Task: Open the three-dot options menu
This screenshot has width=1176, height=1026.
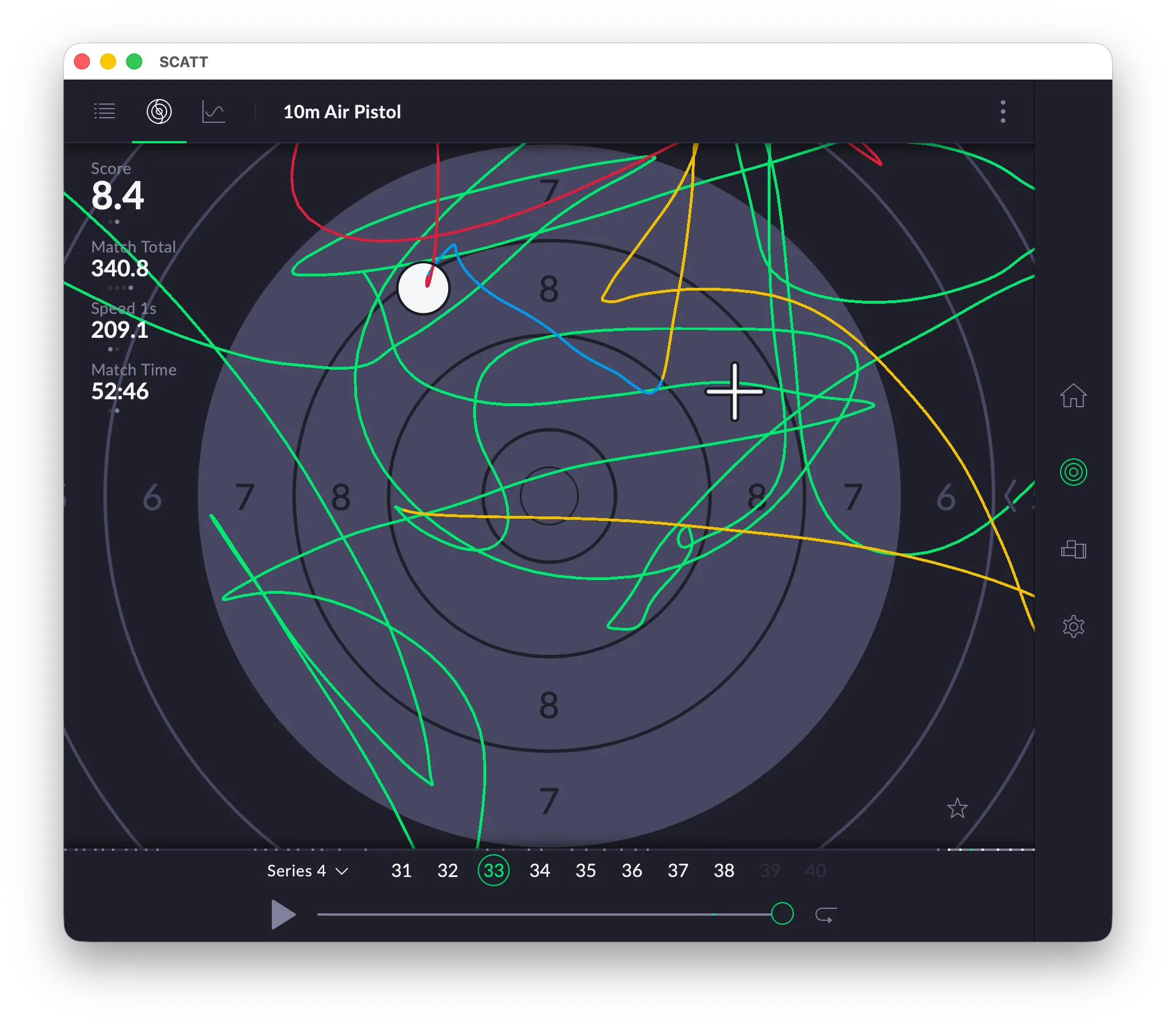Action: click(x=1003, y=111)
